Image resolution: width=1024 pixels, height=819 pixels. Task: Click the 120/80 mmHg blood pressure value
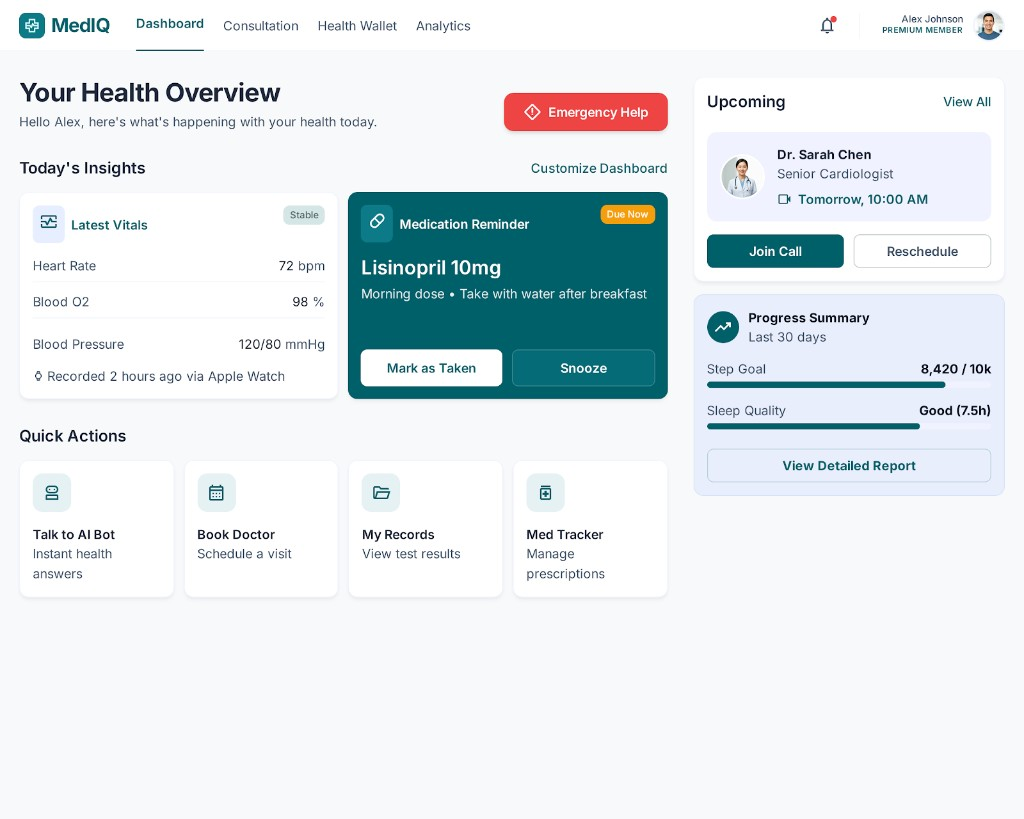click(x=281, y=344)
